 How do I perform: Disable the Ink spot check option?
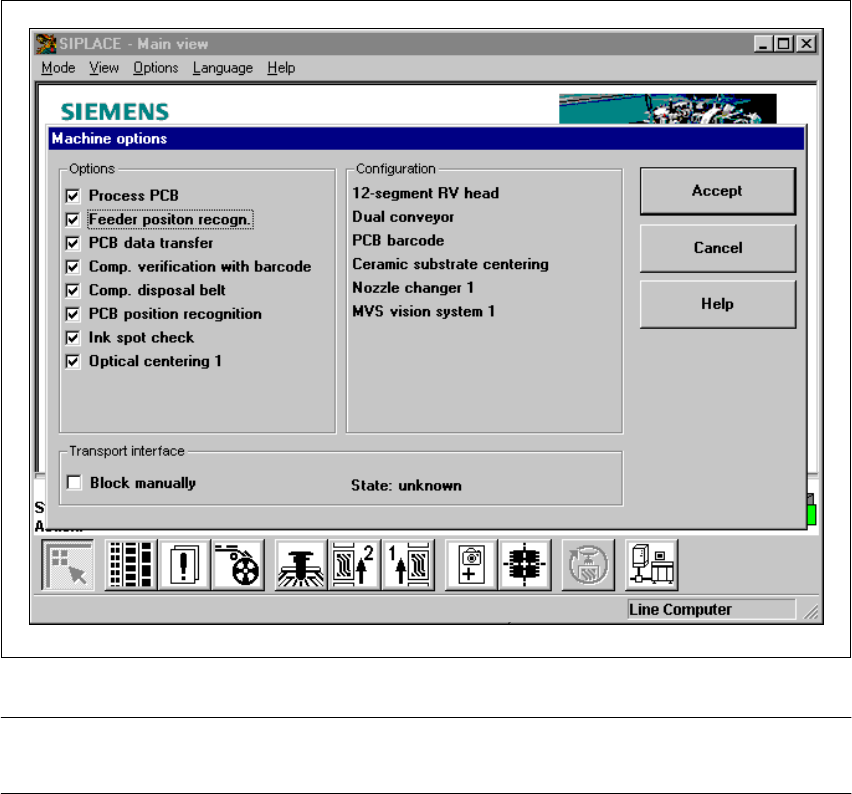tap(72, 337)
